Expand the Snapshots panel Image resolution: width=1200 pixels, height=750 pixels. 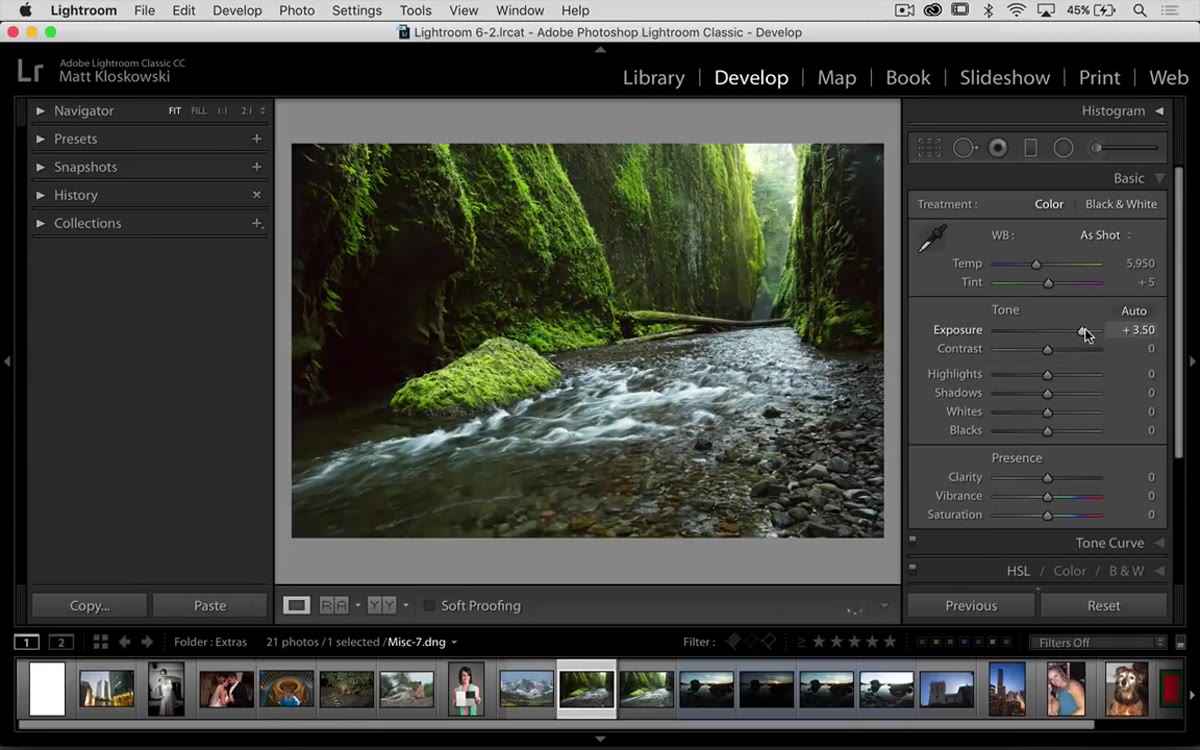[x=40, y=167]
